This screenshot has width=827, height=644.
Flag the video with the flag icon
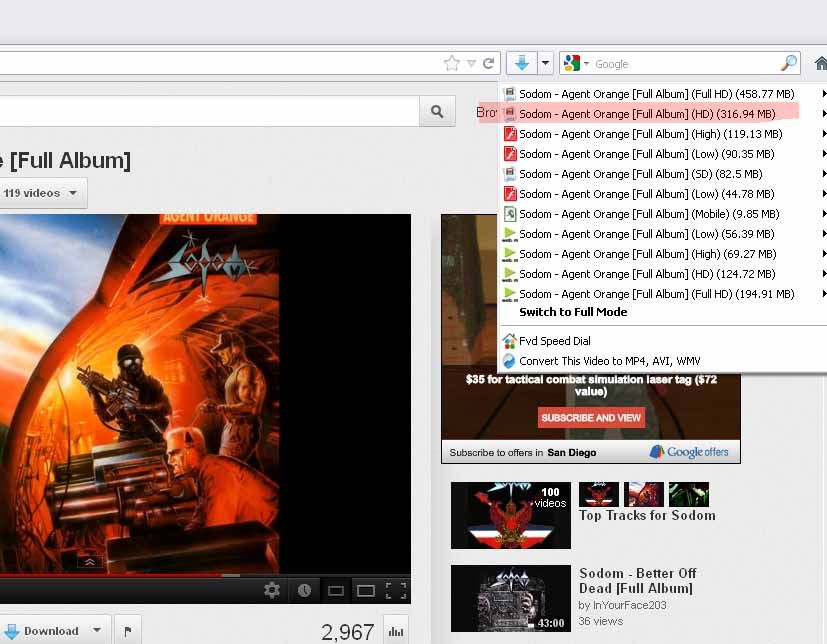tap(128, 631)
